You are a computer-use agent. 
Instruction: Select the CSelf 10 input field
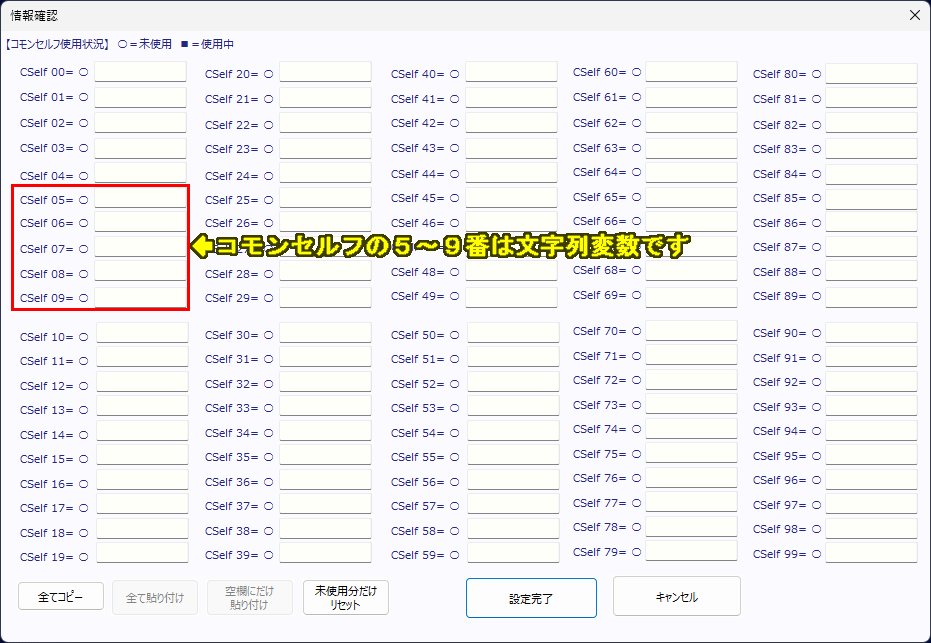coord(142,337)
